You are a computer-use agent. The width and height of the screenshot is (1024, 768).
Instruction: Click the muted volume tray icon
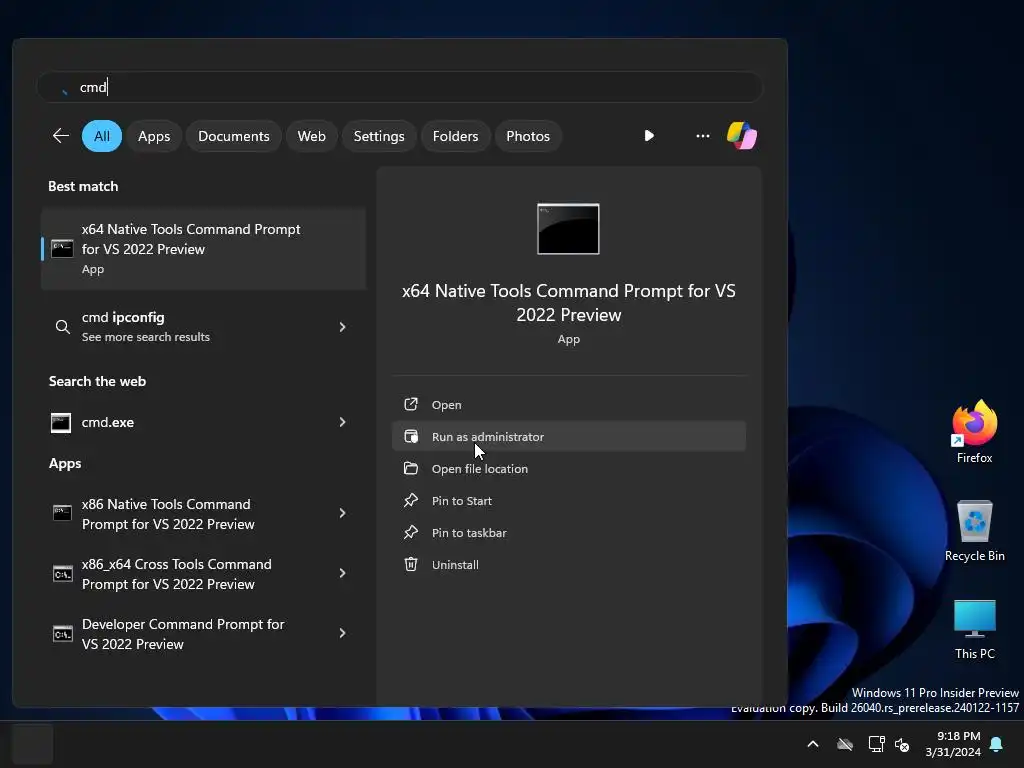(x=902, y=744)
